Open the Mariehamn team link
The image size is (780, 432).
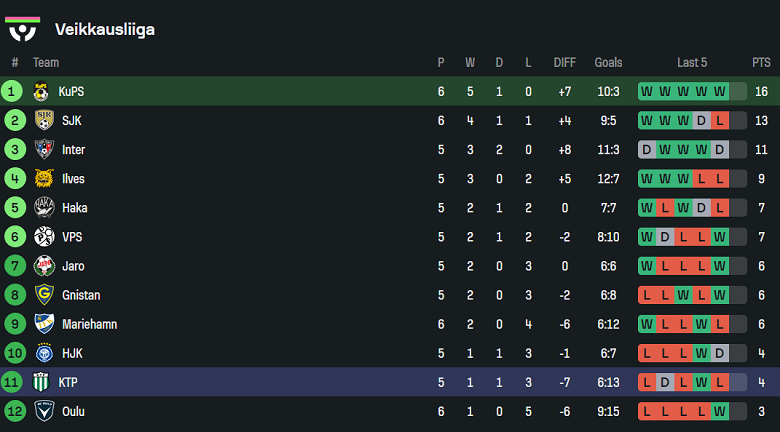(87, 324)
